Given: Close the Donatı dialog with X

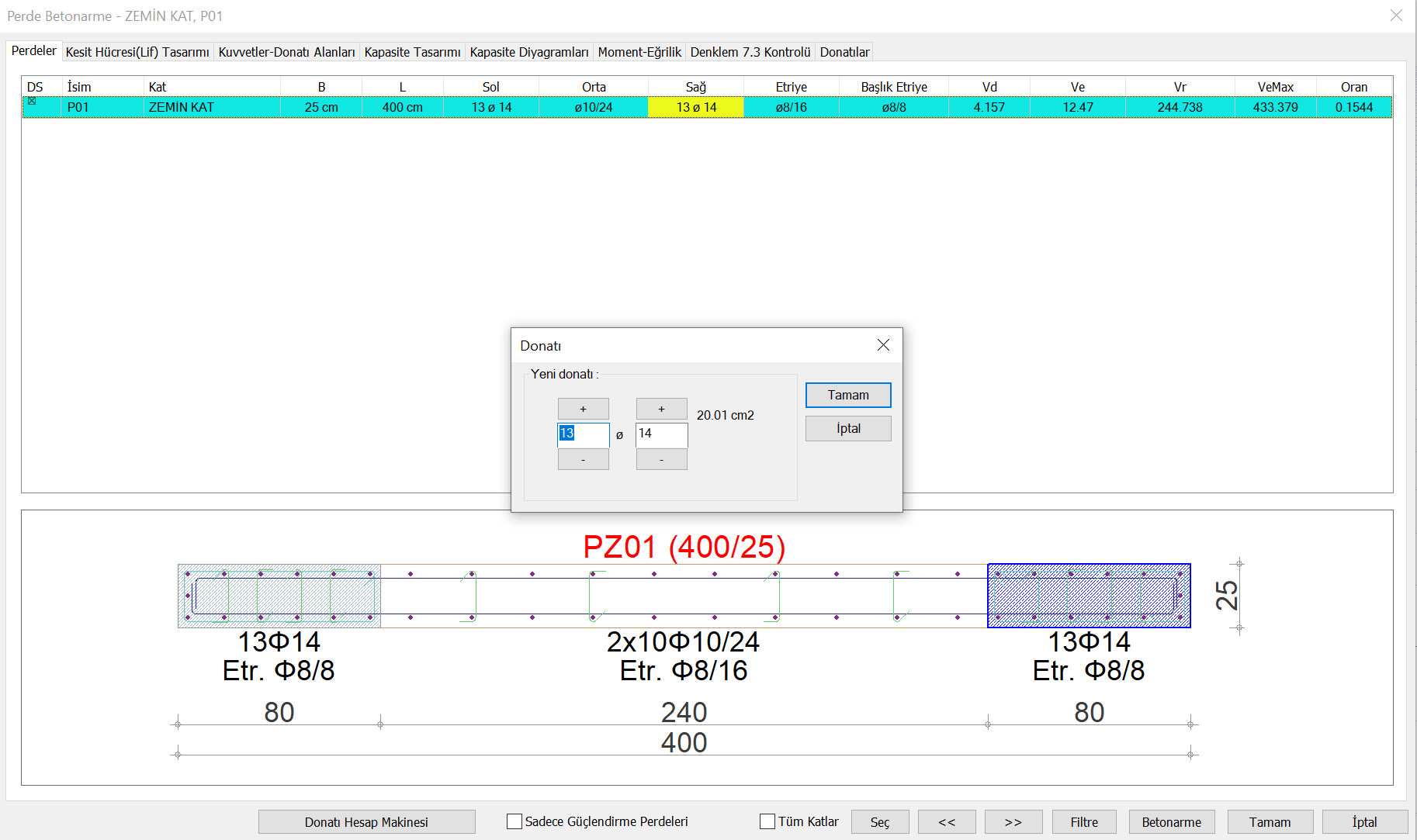Looking at the screenshot, I should pyautogui.click(x=883, y=345).
